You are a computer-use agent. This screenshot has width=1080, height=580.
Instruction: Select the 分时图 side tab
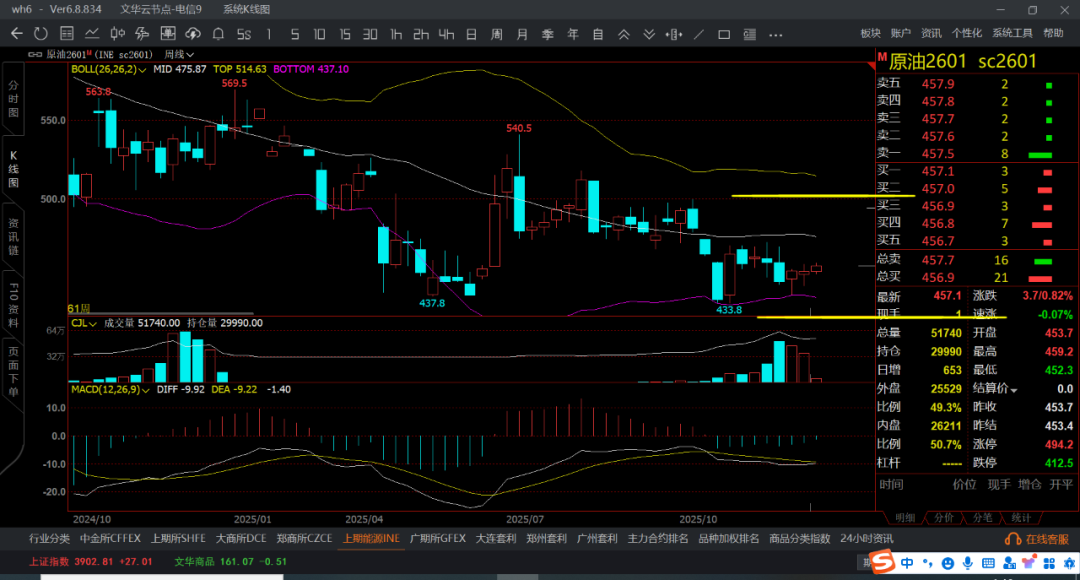click(x=13, y=99)
